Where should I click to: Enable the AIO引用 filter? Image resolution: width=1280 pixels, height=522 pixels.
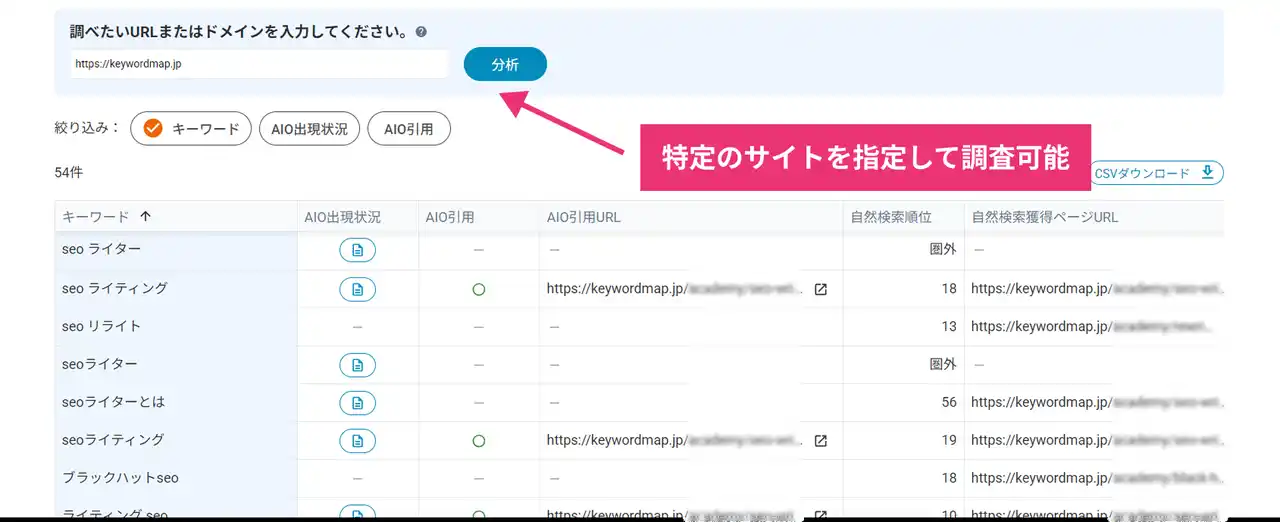click(x=409, y=129)
